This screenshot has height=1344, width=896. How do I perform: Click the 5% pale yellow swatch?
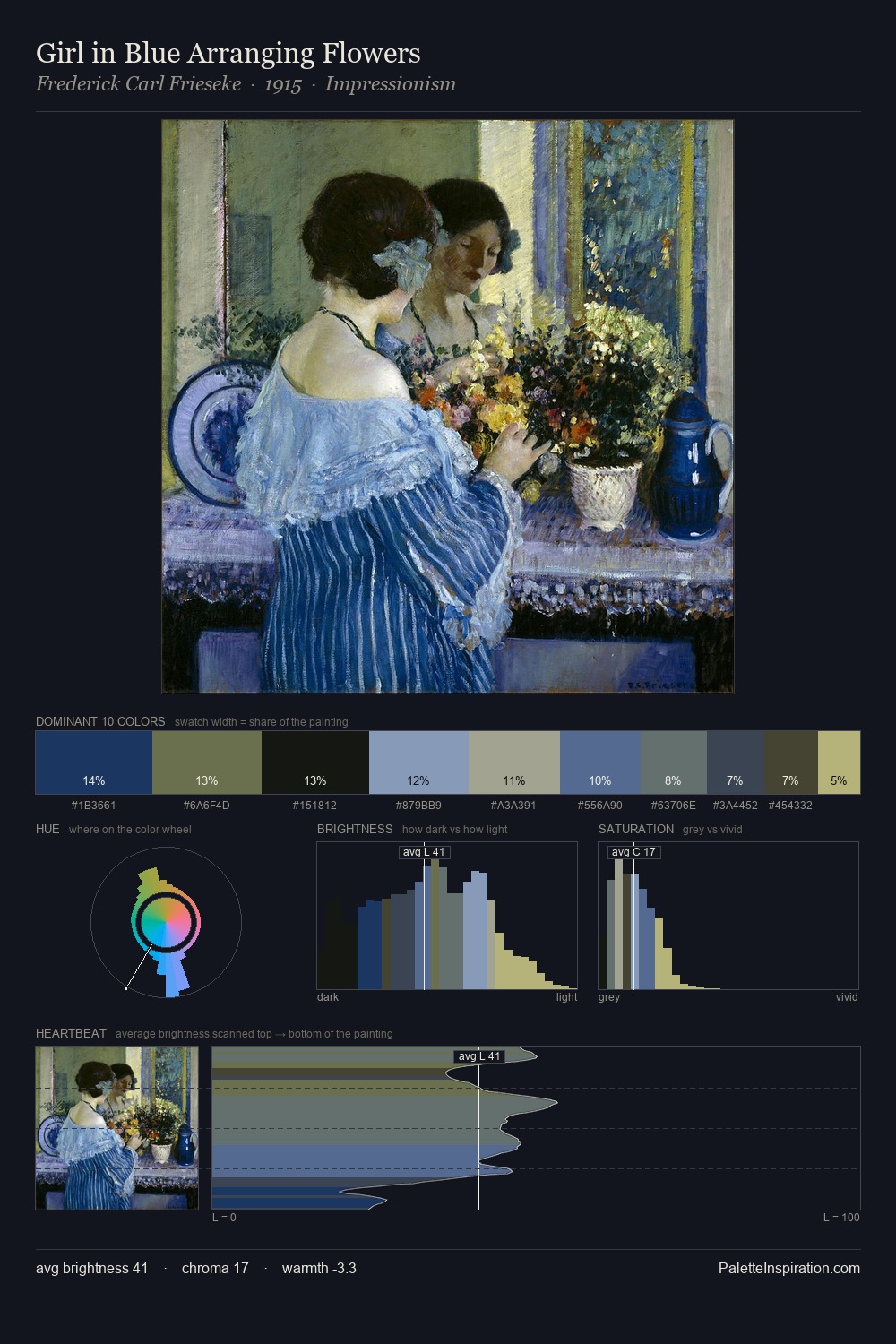coord(839,762)
